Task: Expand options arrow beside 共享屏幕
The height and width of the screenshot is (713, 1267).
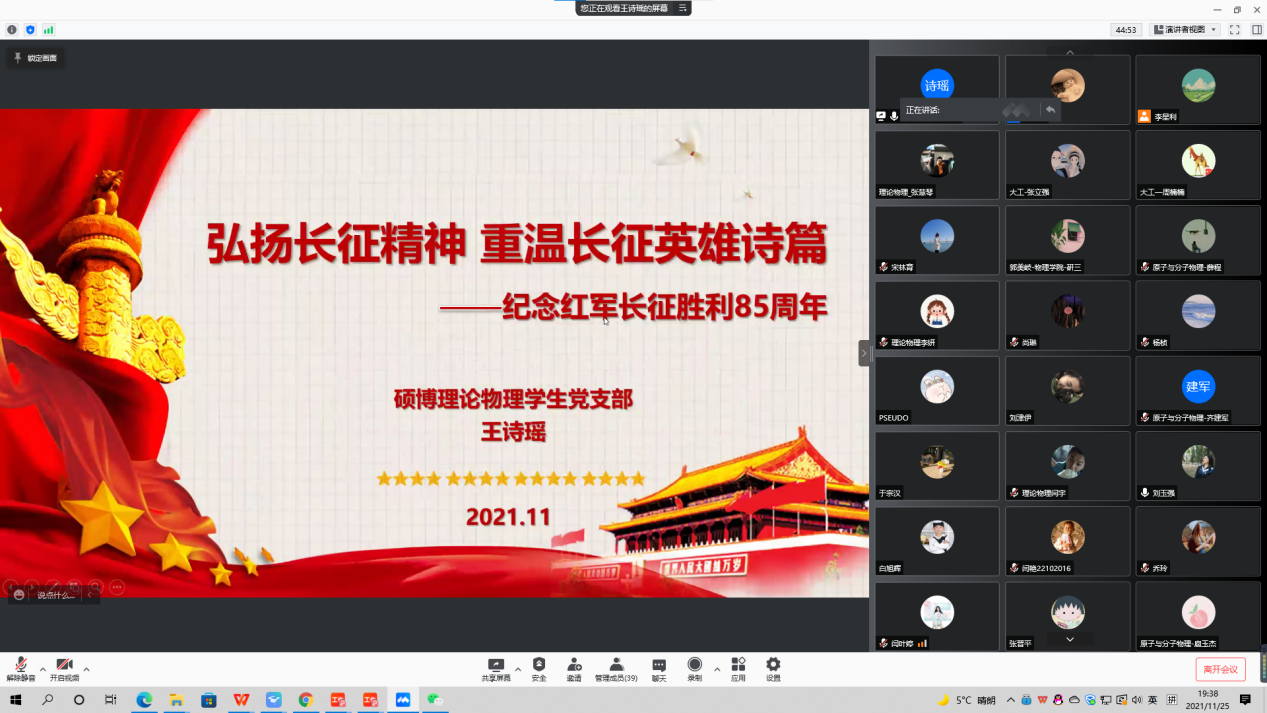Action: pos(517,669)
